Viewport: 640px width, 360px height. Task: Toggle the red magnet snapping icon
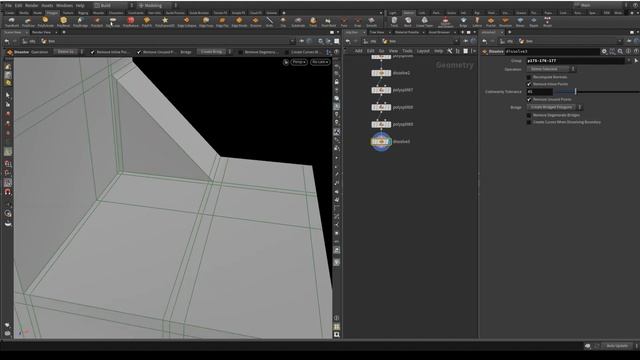click(x=8, y=192)
